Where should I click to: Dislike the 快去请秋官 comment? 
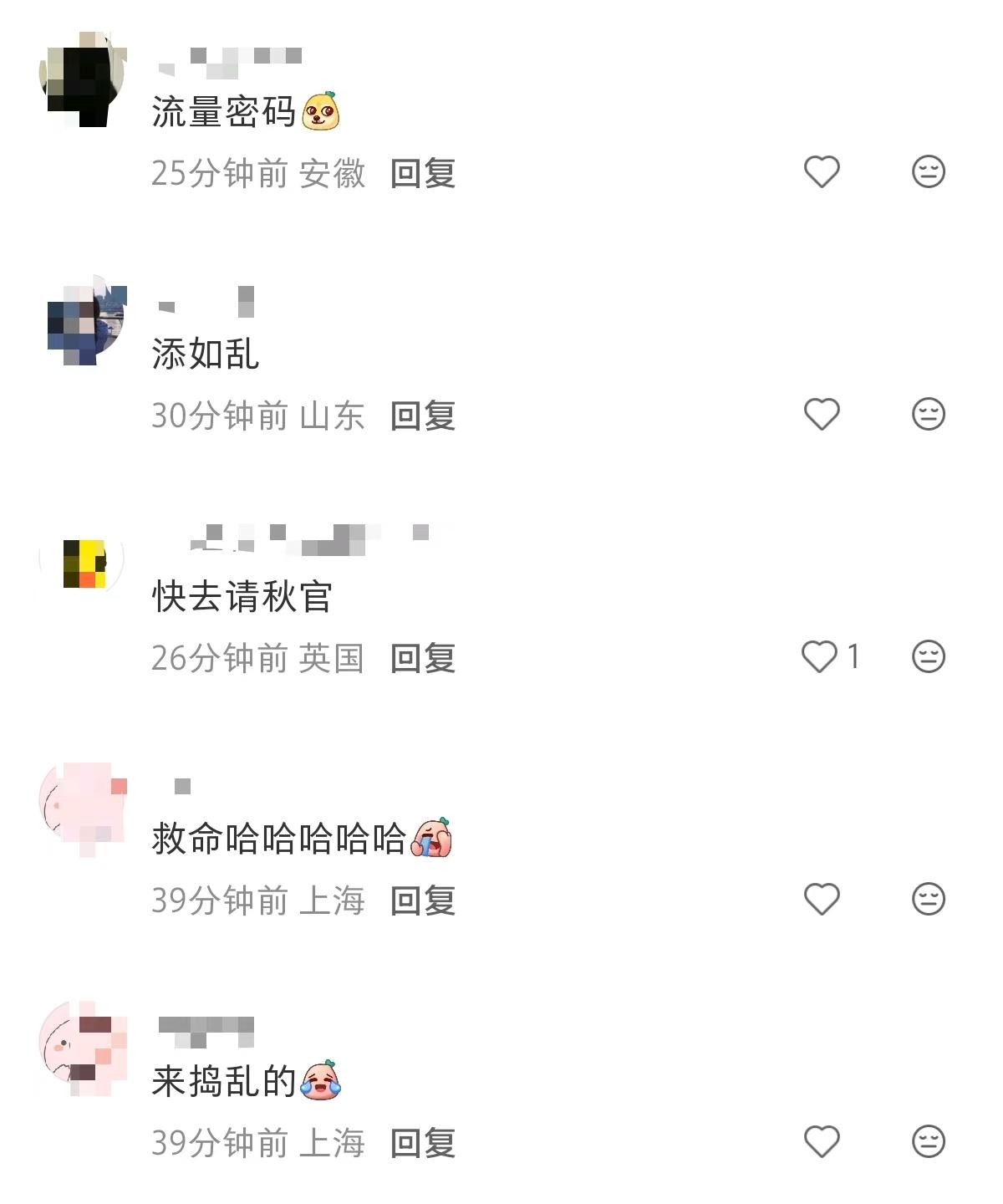tap(928, 657)
